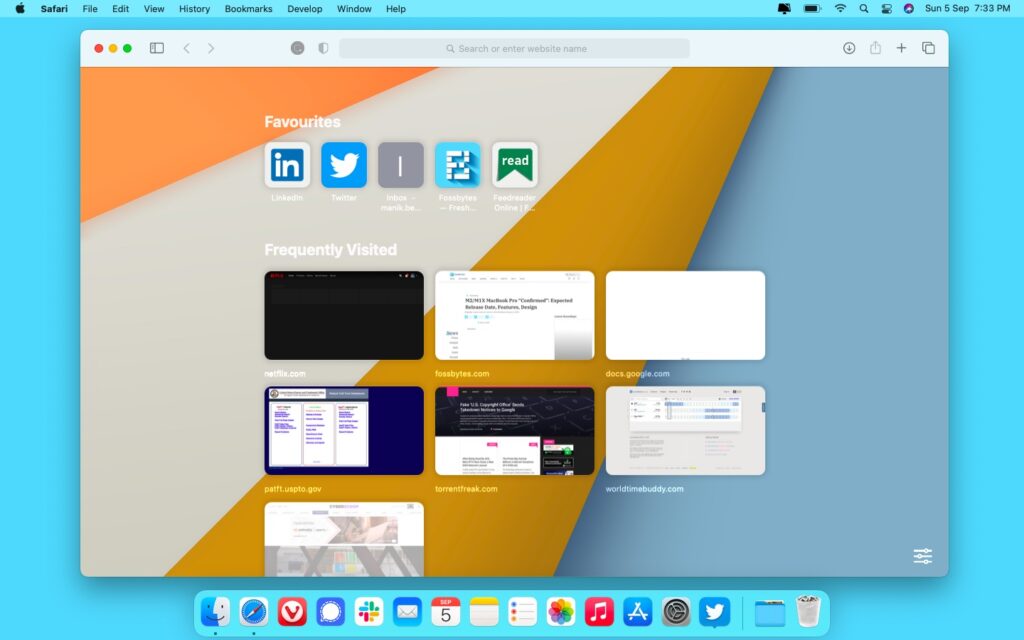Toggle the Safari sidebar
The image size is (1024, 640).
pos(156,47)
